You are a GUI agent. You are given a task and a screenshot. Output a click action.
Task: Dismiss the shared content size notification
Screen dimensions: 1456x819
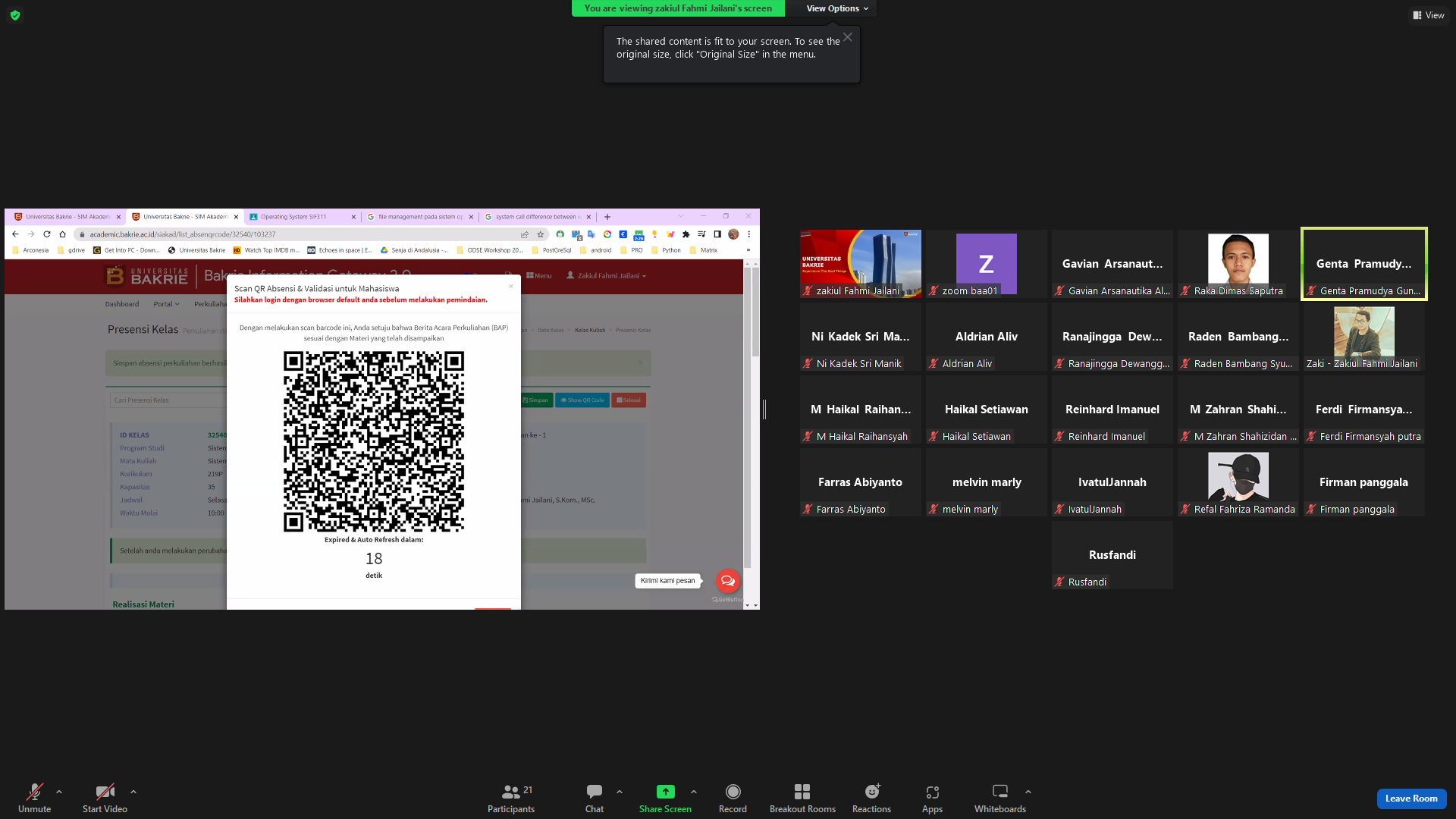pos(848,37)
